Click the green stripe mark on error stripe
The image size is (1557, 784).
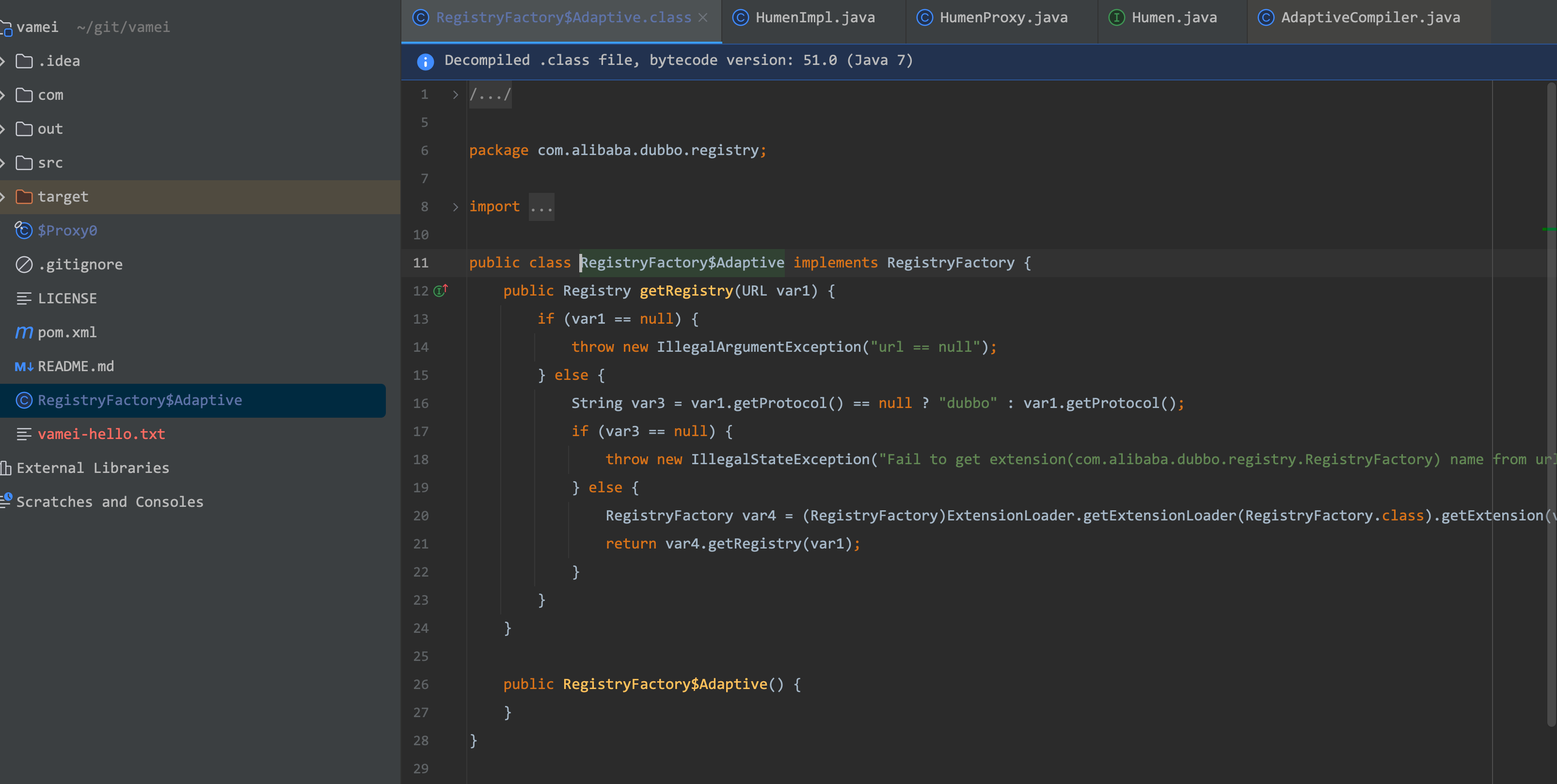point(1549,230)
